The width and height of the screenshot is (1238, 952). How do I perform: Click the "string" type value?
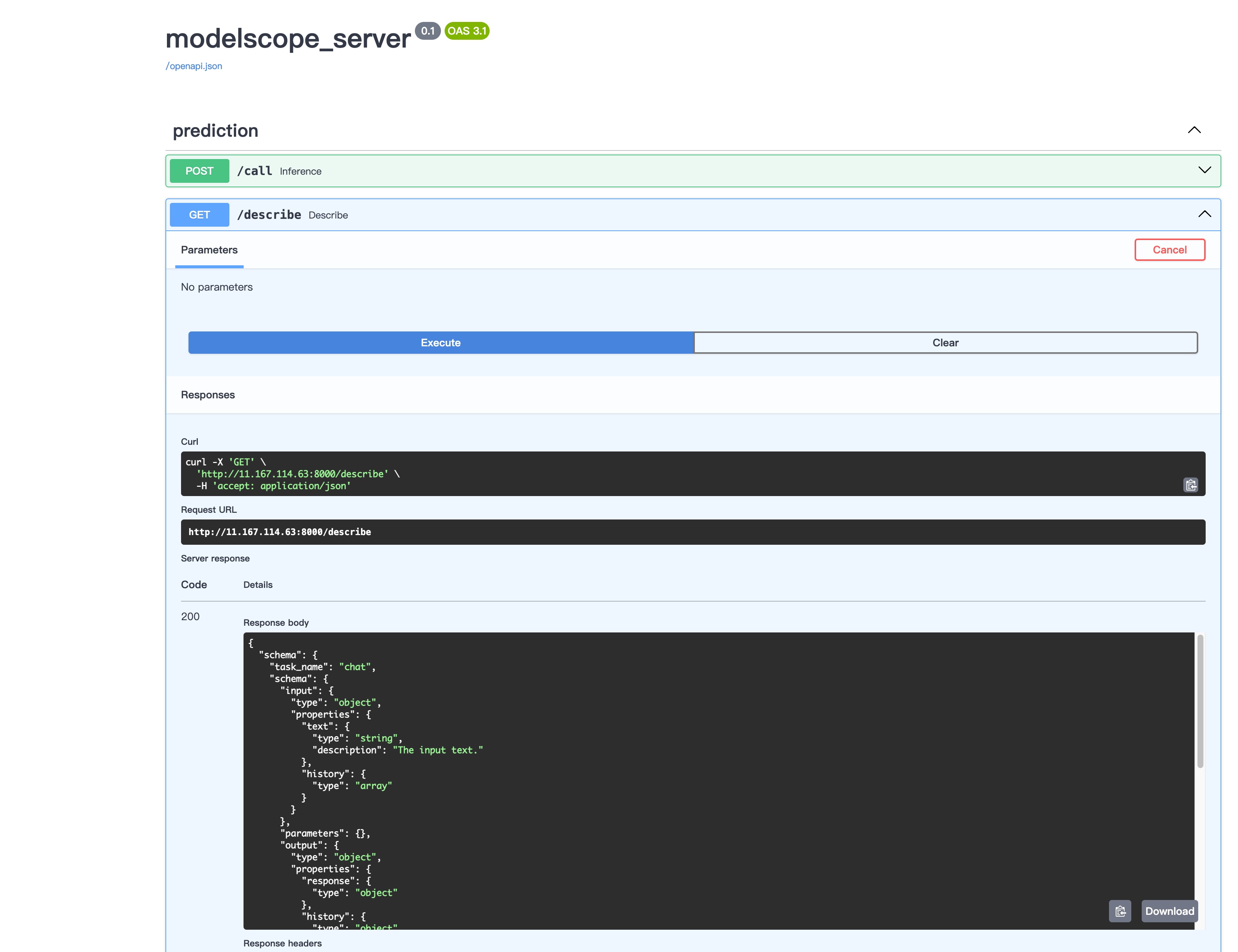click(x=376, y=738)
